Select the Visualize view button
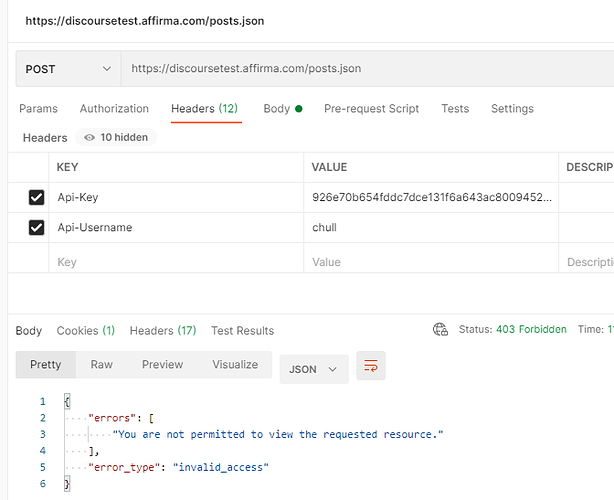The width and height of the screenshot is (614, 500). tap(235, 365)
